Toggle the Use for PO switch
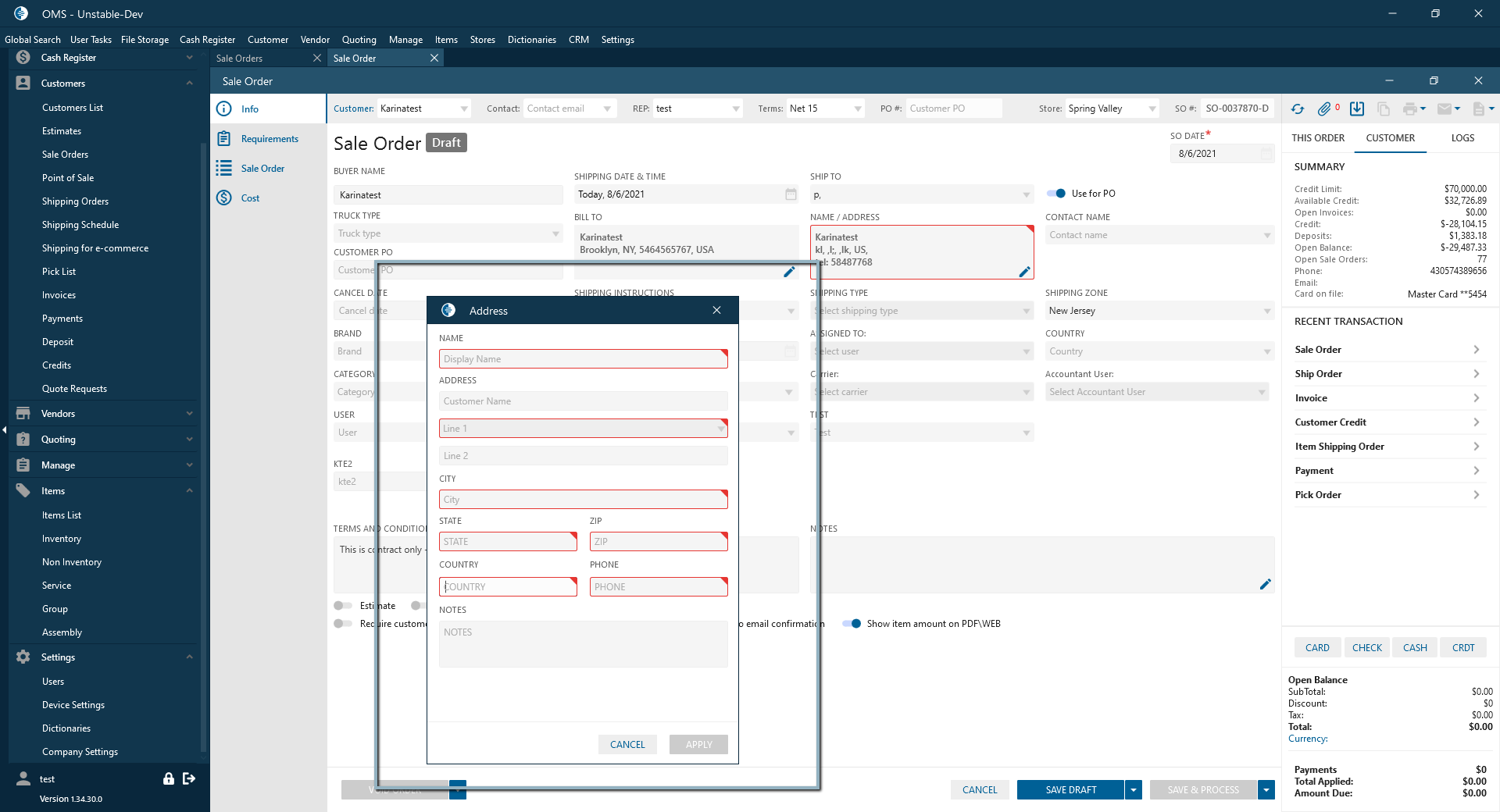Screen dimensions: 1500x812 1056,194
